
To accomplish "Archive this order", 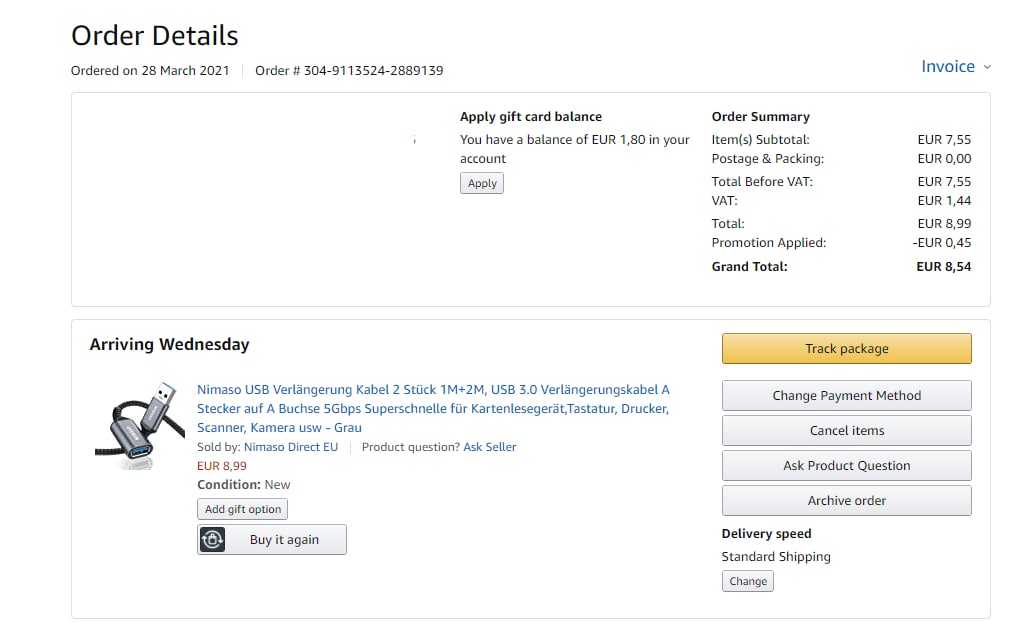I will (846, 501).
